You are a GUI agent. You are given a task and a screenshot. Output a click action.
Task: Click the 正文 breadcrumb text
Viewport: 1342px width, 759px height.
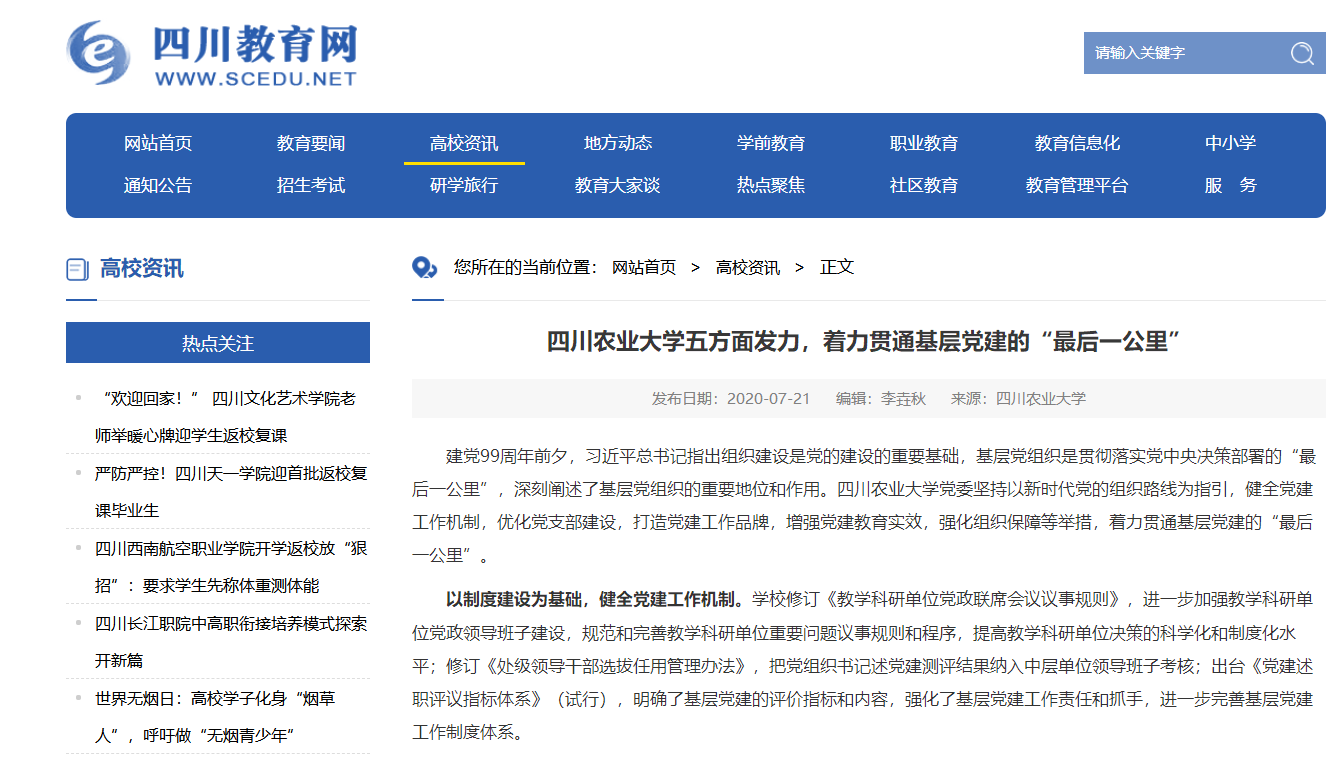click(837, 267)
